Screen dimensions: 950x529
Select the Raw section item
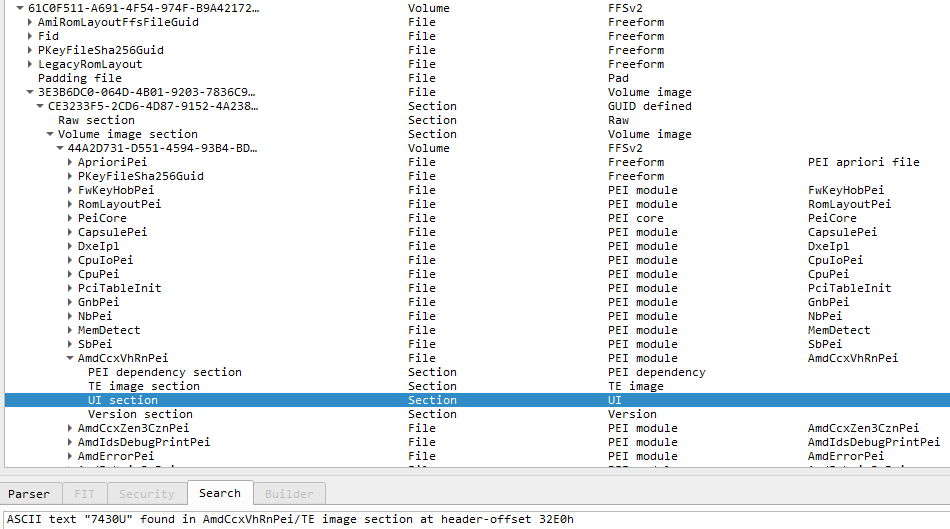pos(96,120)
